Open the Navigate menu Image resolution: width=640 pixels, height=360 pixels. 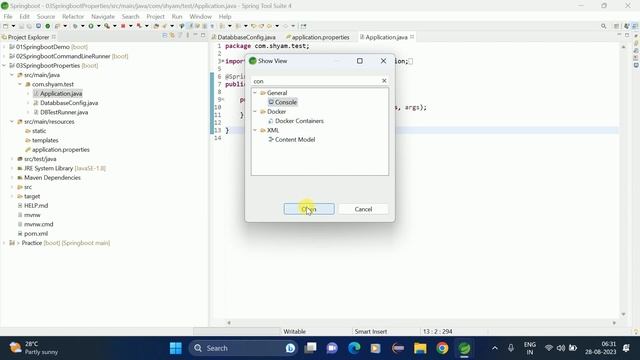coord(103,16)
